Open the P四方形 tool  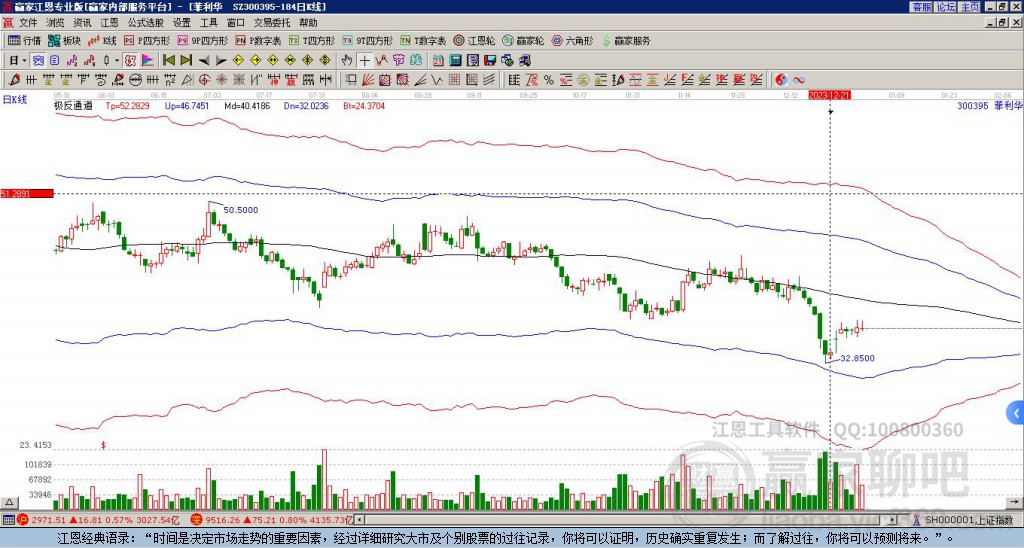point(148,40)
